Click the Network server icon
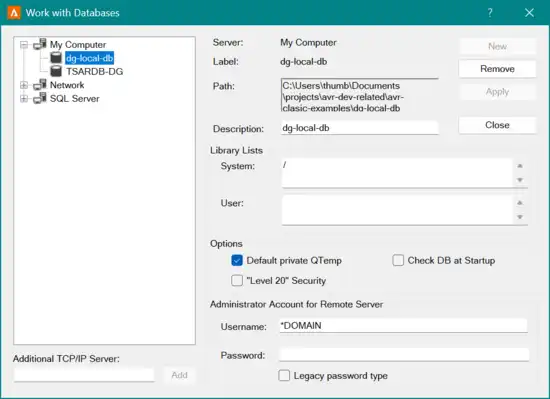The image size is (550, 399). (x=40, y=84)
